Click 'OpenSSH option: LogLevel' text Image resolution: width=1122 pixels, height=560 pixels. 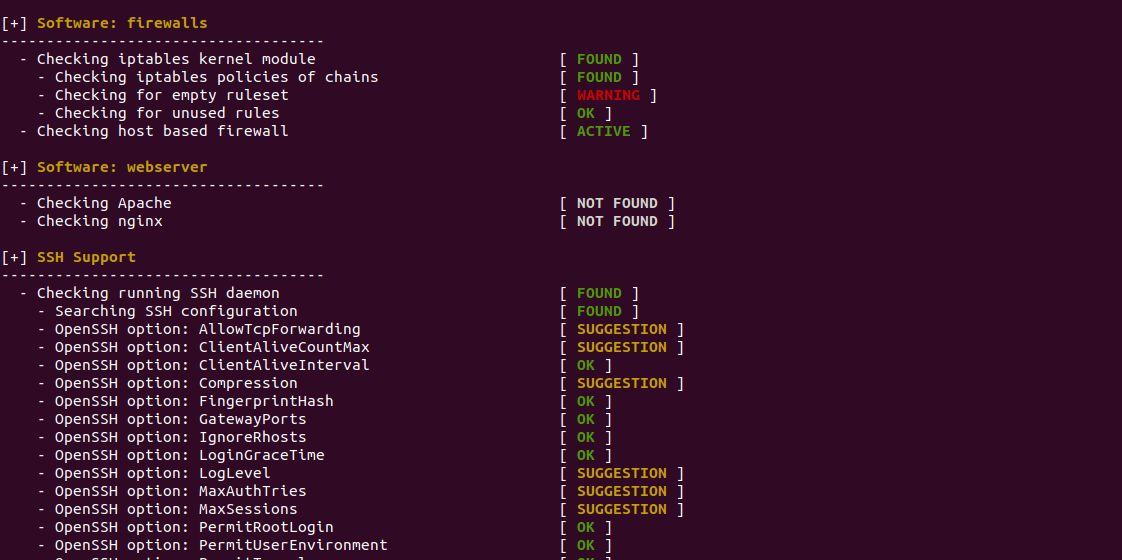click(162, 473)
